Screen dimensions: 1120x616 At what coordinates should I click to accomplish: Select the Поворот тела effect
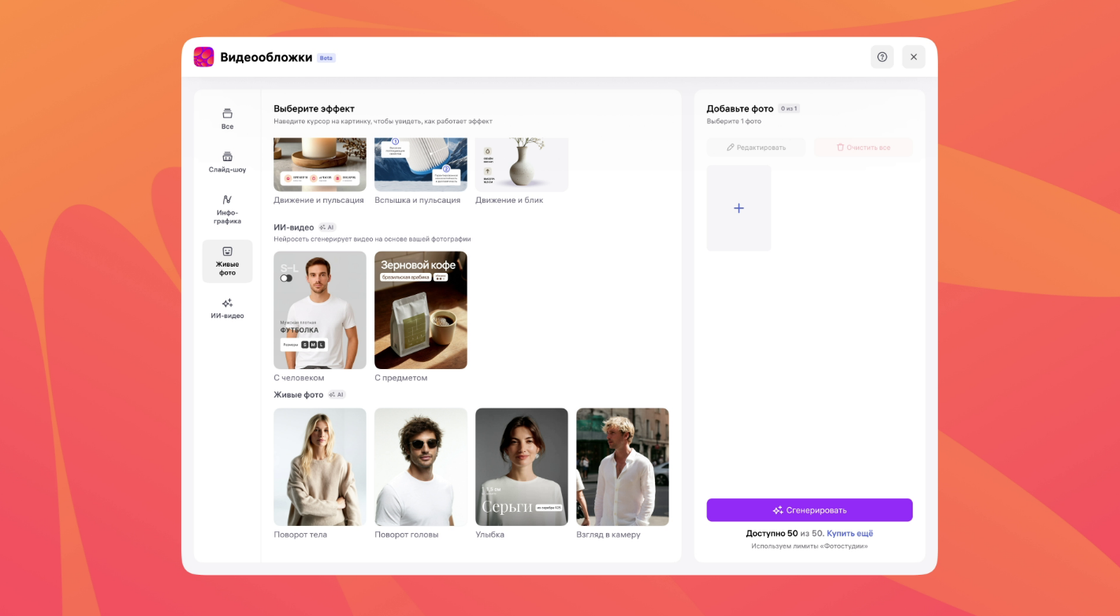(x=320, y=466)
